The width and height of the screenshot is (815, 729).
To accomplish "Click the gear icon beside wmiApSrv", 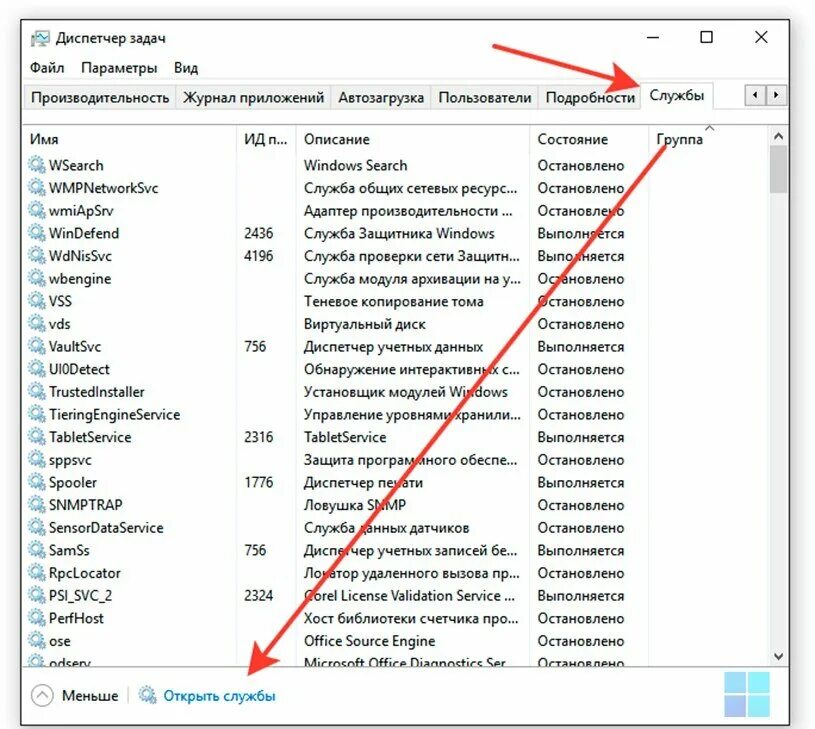I will (x=36, y=210).
